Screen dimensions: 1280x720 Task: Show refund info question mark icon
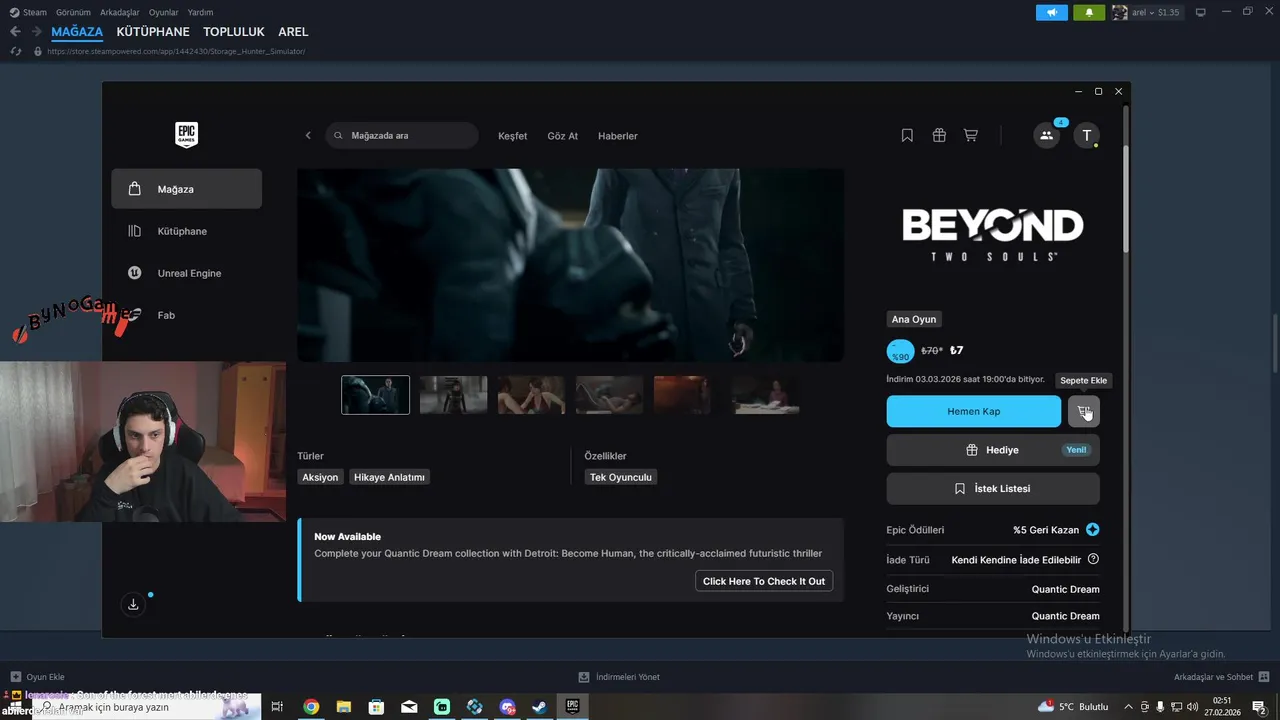point(1093,559)
